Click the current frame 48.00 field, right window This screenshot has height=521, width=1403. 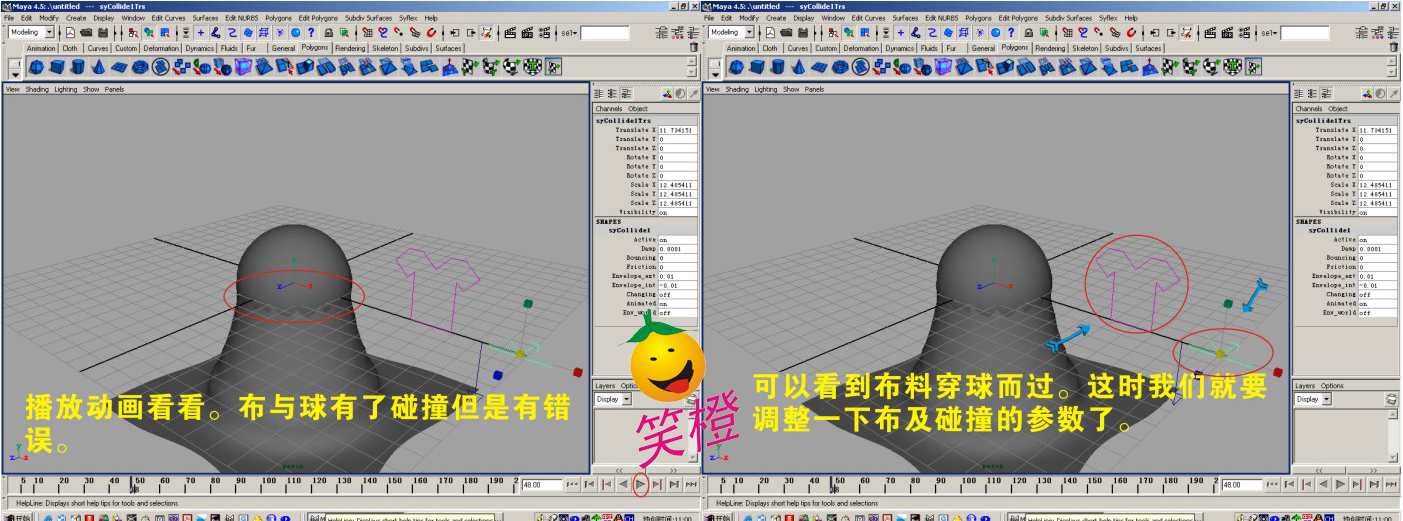pyautogui.click(x=1243, y=484)
